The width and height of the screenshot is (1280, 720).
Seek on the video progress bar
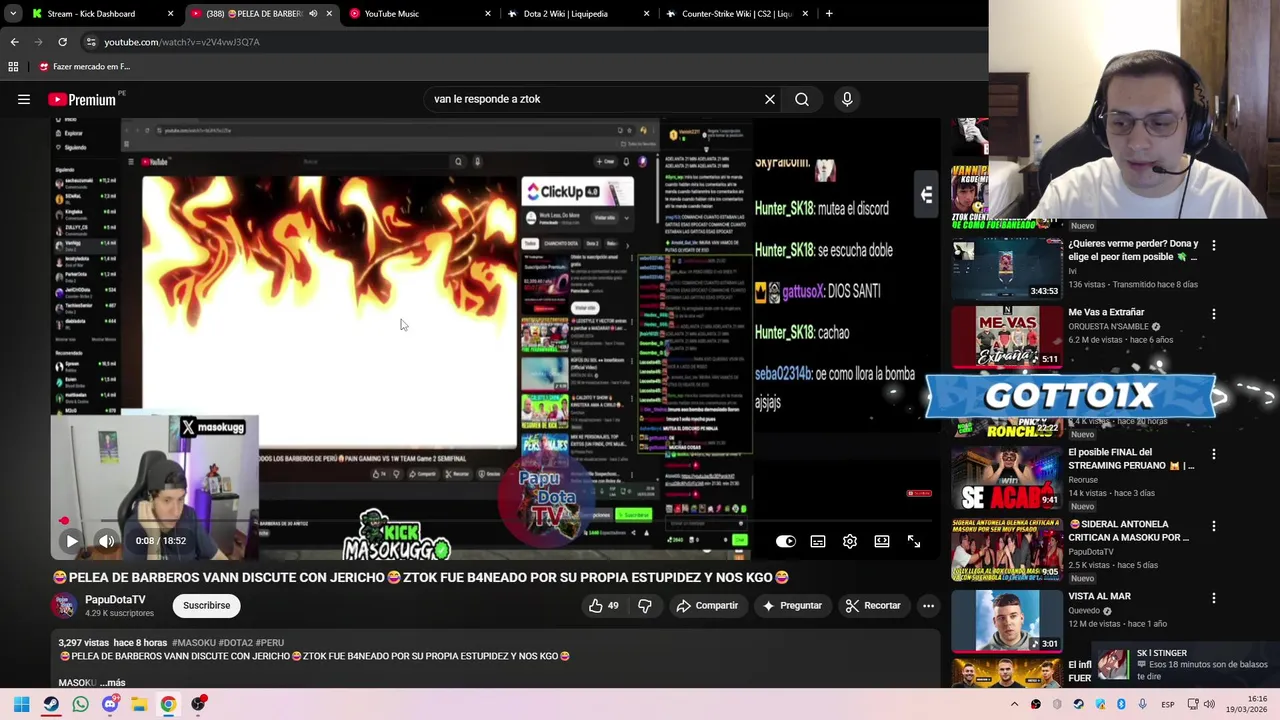(495, 521)
